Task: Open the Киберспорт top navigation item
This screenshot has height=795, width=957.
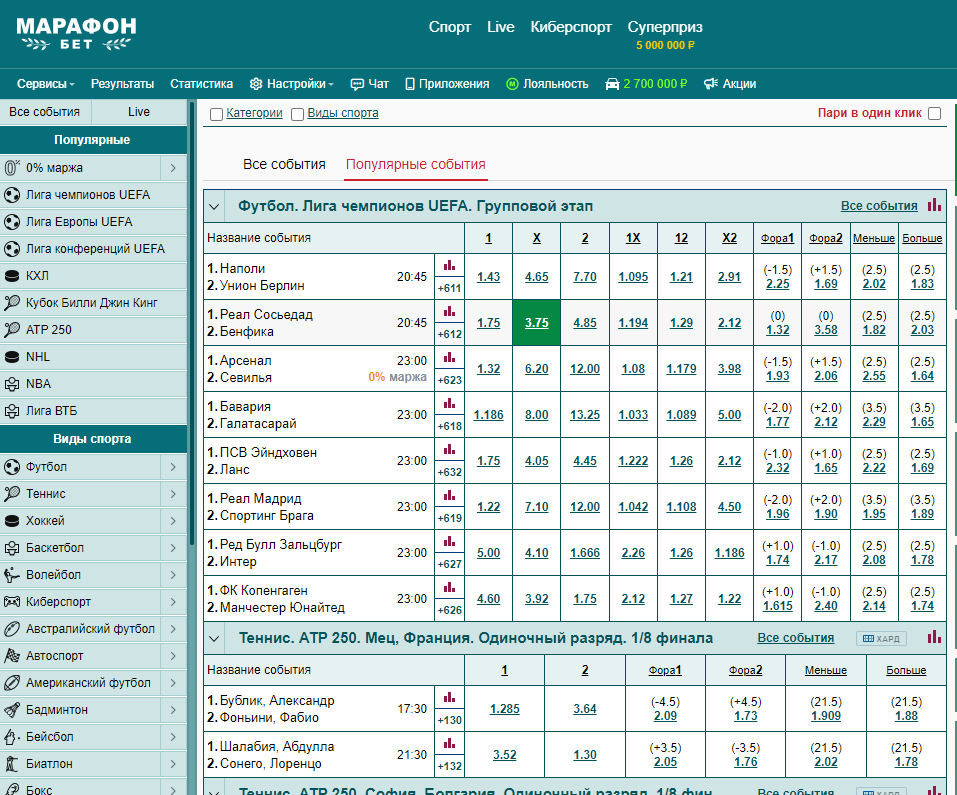Action: pyautogui.click(x=571, y=27)
